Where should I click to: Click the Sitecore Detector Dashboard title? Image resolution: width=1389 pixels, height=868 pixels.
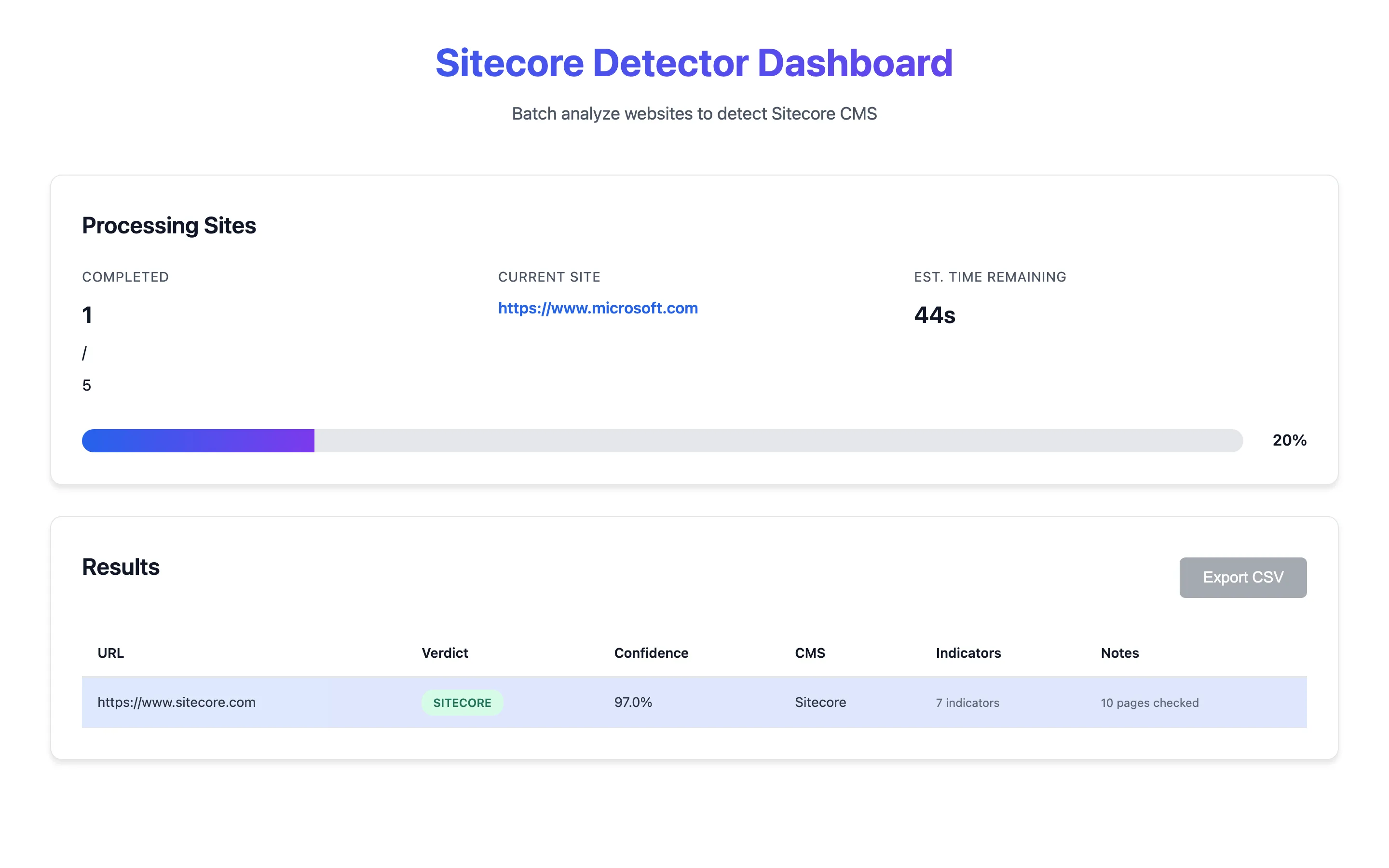(694, 63)
